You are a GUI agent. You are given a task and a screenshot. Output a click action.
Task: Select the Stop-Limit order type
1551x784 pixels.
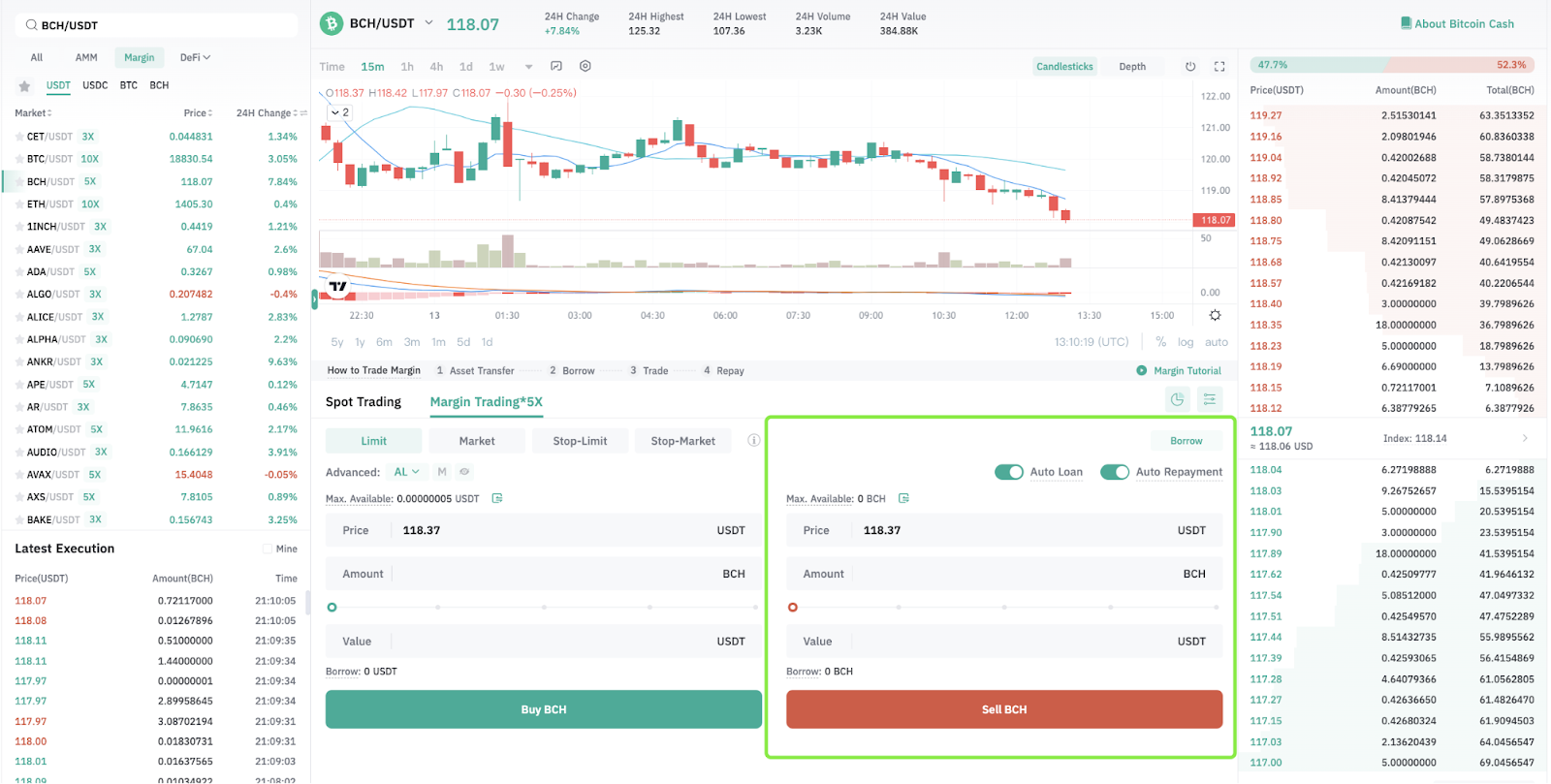click(580, 441)
